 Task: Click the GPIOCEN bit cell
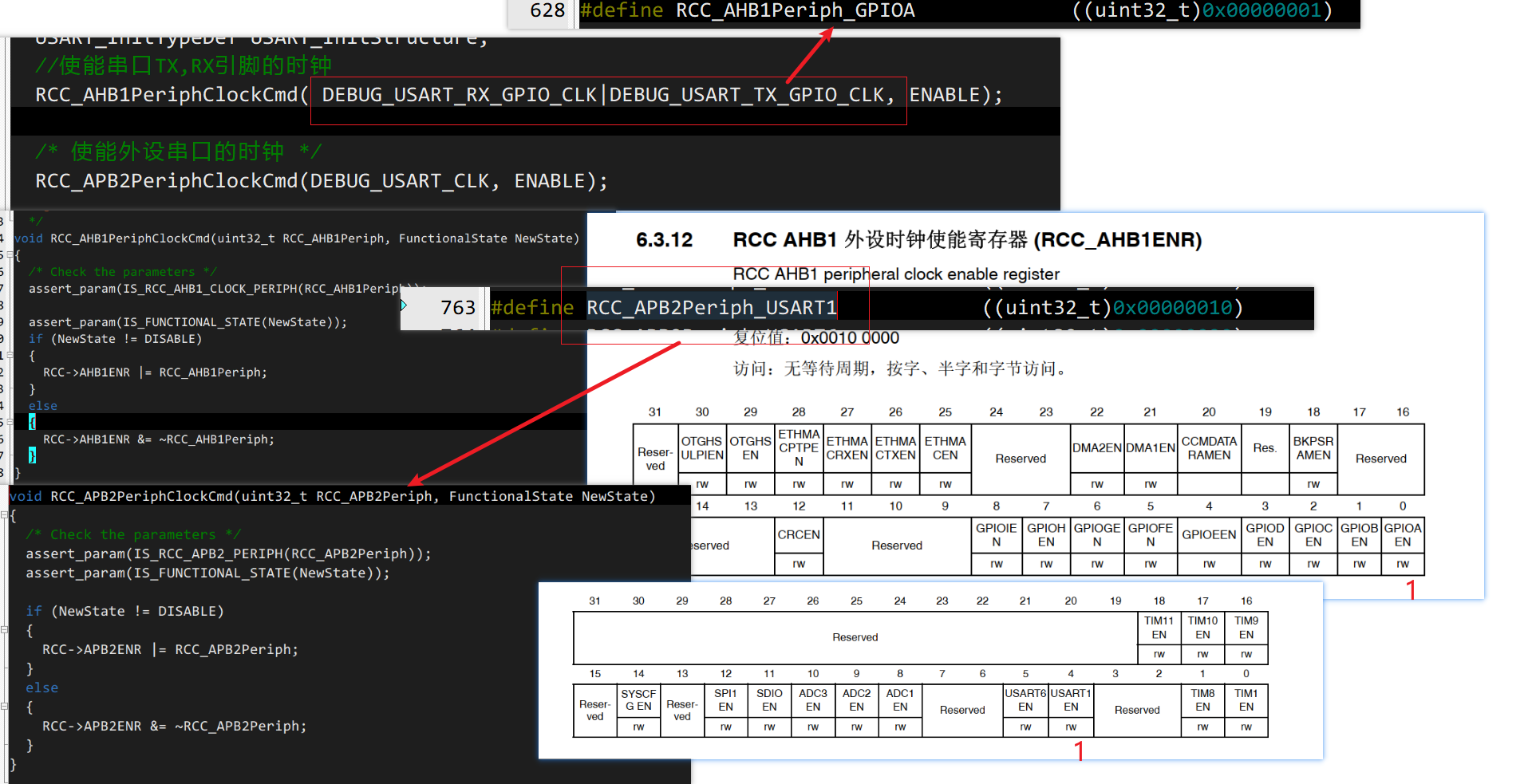[1313, 535]
